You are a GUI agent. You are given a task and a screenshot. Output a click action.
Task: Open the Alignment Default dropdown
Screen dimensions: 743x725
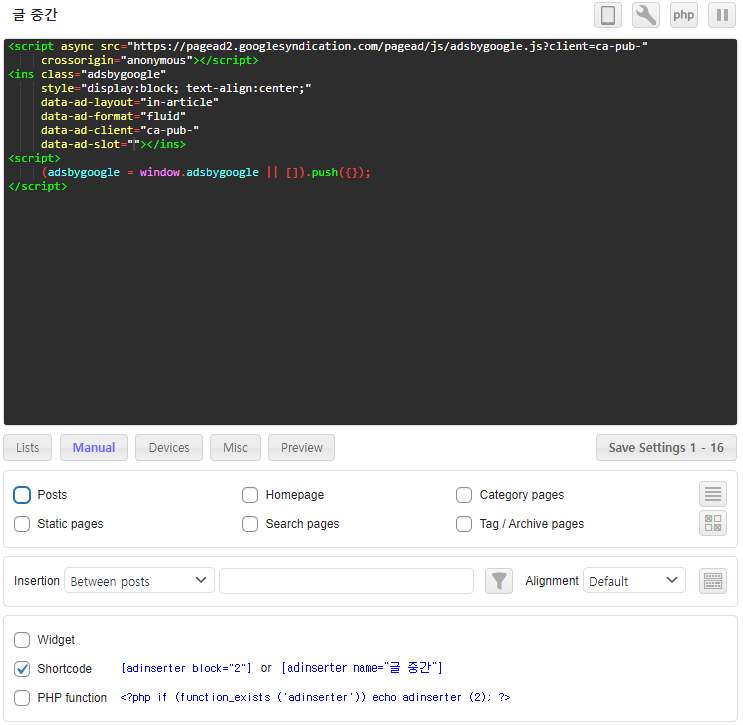tap(634, 580)
